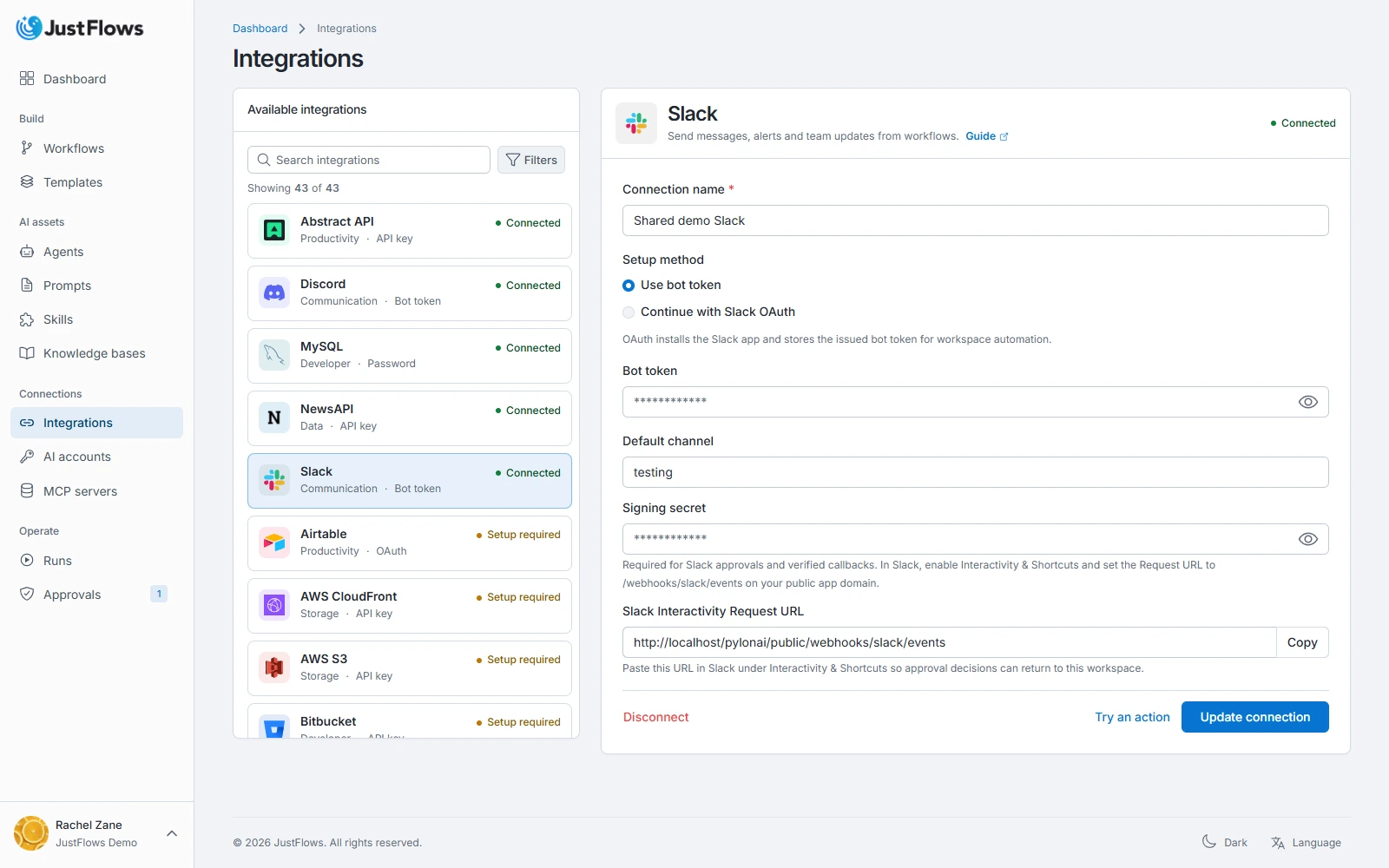1389x868 pixels.
Task: Click the Bot token field
Action: tap(976, 402)
